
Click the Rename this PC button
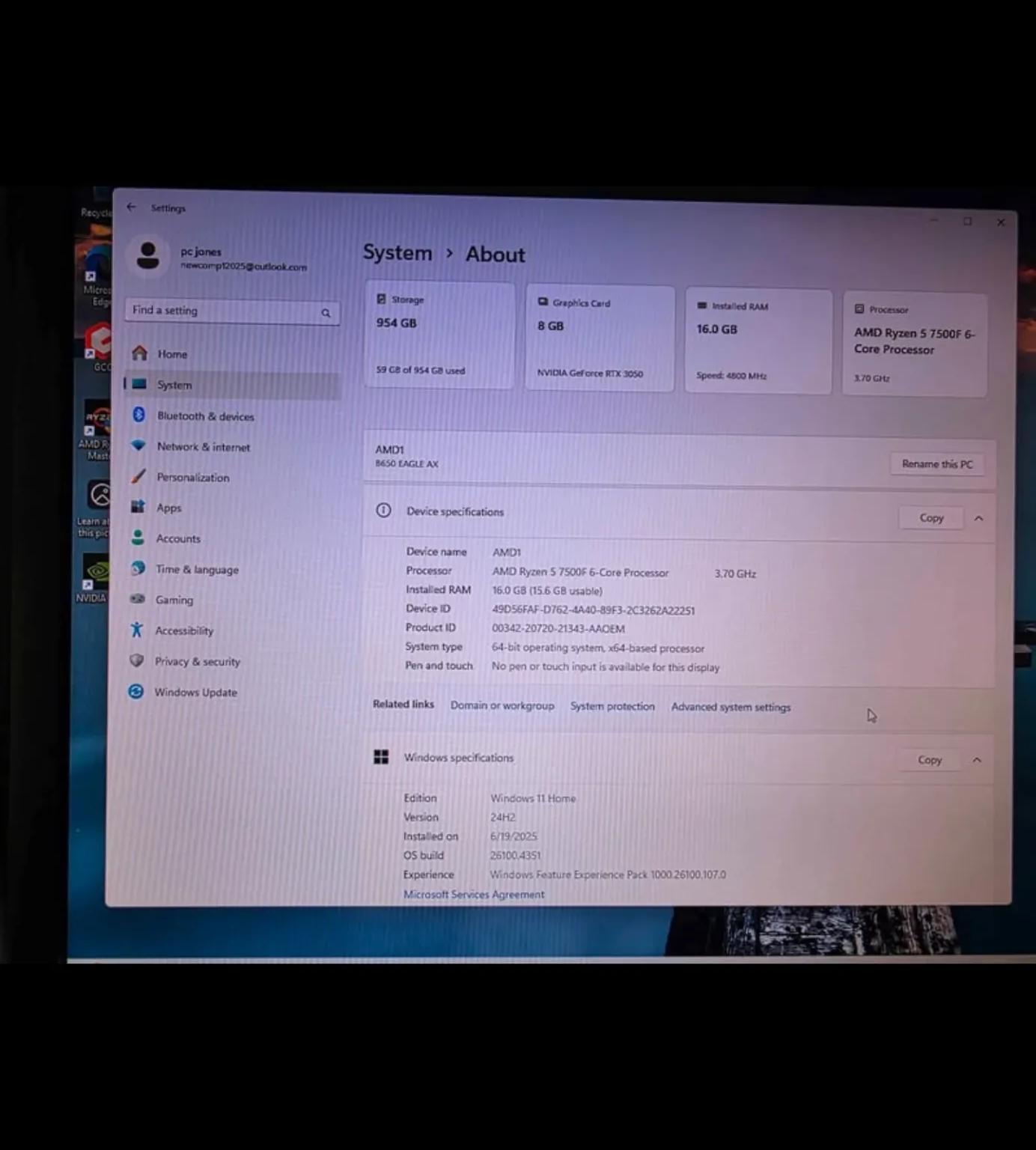(x=937, y=464)
